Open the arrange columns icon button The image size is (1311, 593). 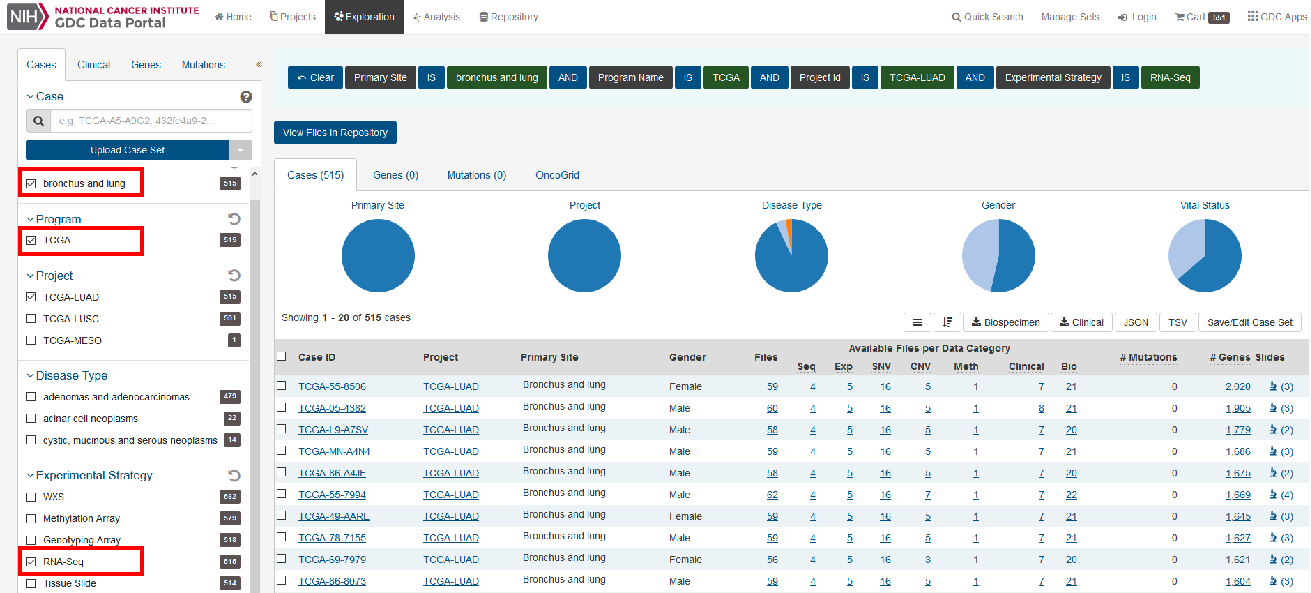[917, 322]
